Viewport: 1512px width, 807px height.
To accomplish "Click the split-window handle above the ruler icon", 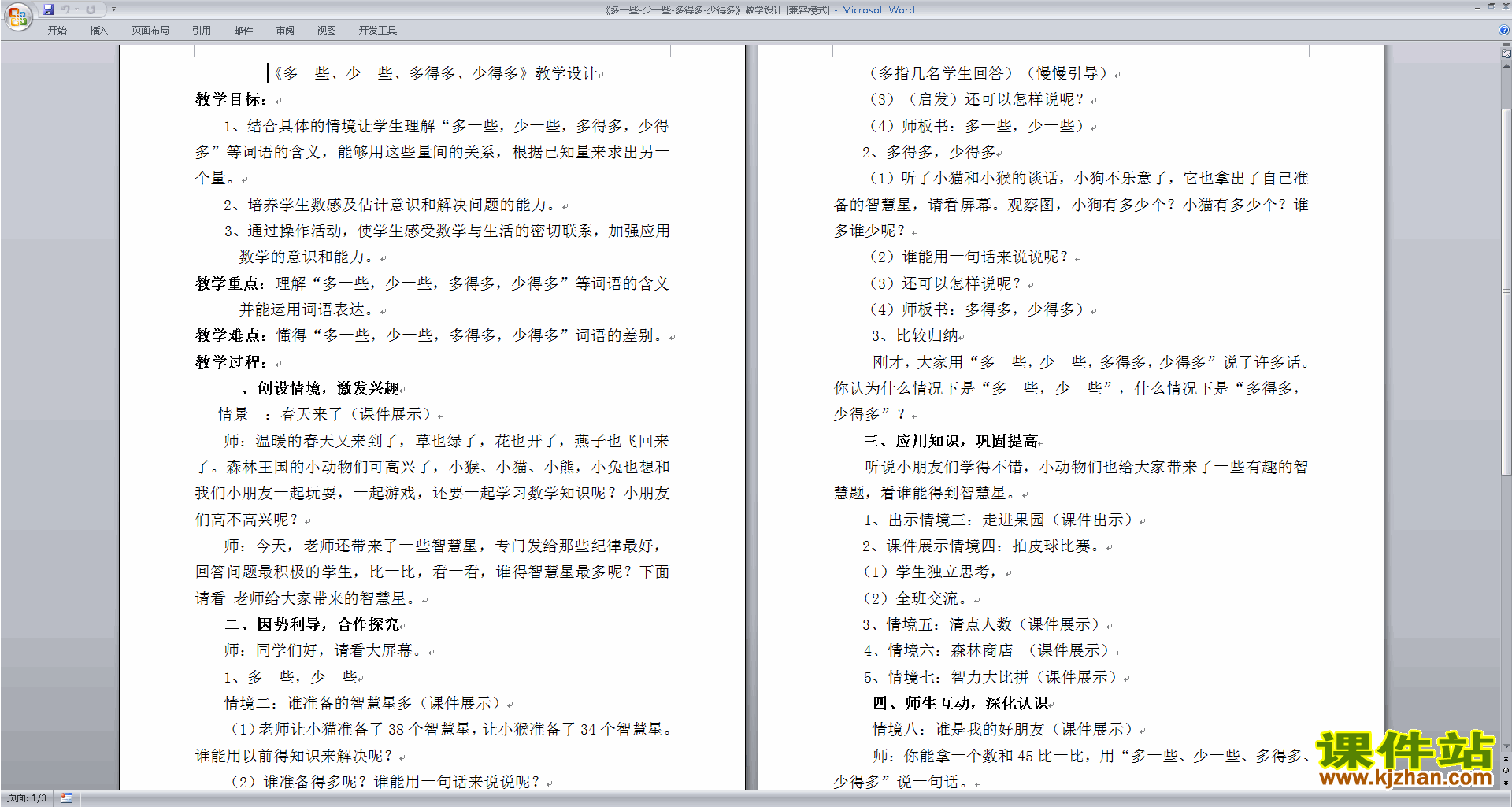I will pyautogui.click(x=1506, y=46).
